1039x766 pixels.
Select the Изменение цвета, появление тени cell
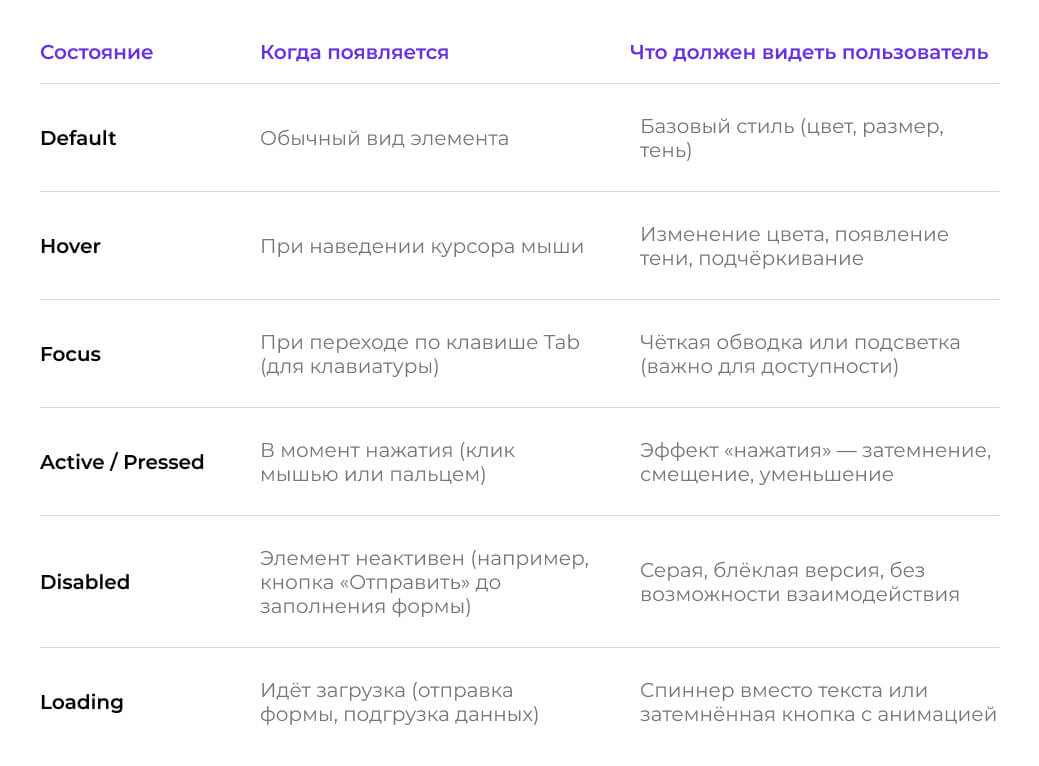[794, 246]
